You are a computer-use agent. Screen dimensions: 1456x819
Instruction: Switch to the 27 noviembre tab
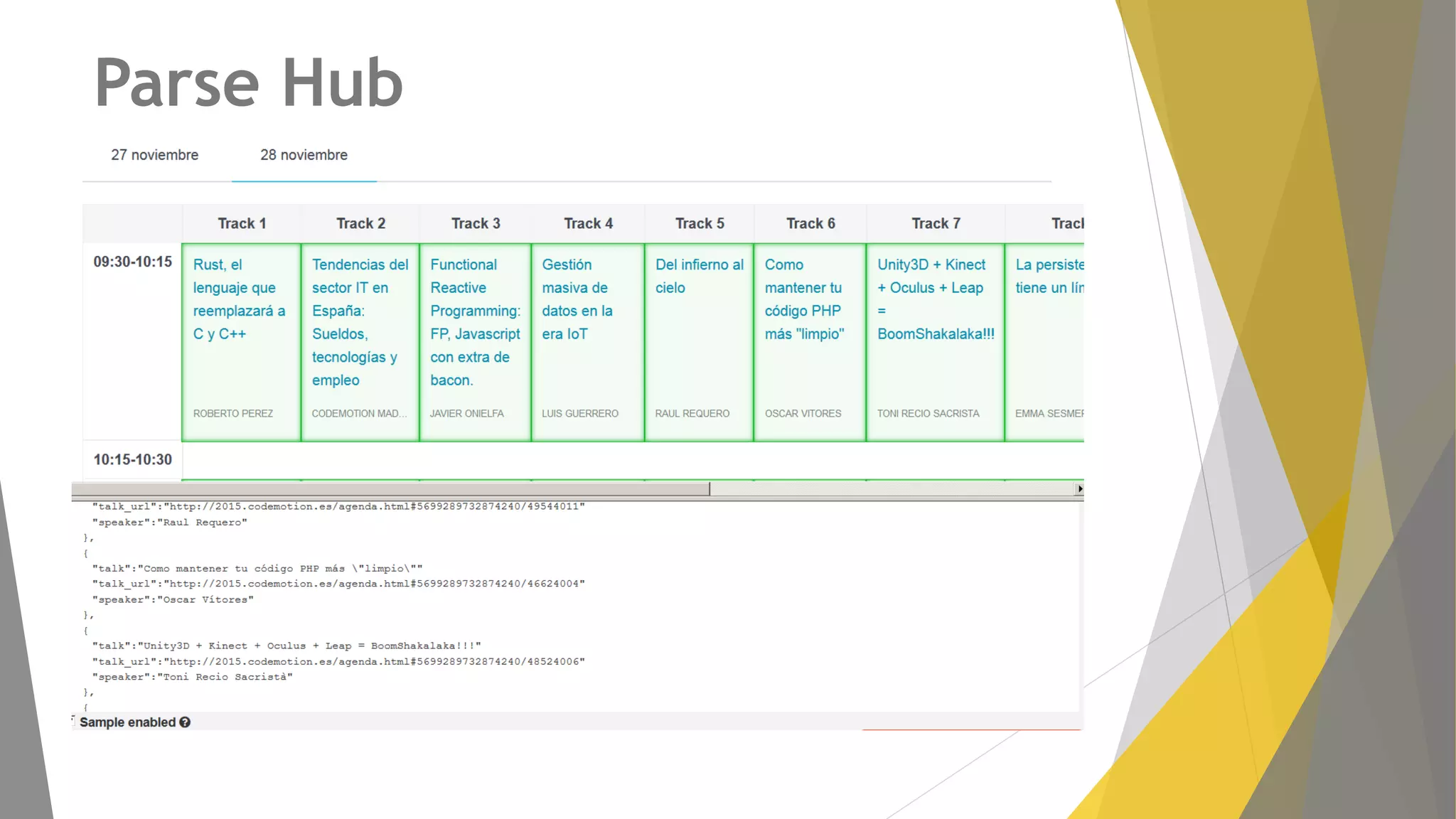[154, 155]
